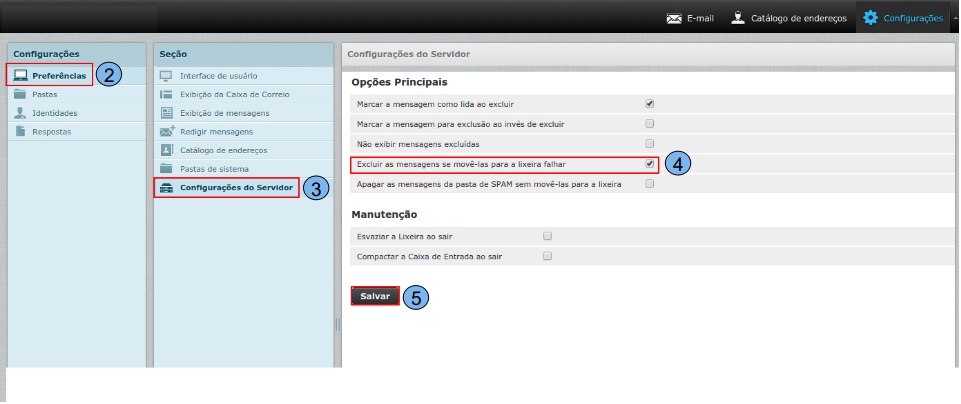Uncheck 'Excluir as mensagens se movê-las' option
This screenshot has height=404, width=961.
pyautogui.click(x=650, y=164)
